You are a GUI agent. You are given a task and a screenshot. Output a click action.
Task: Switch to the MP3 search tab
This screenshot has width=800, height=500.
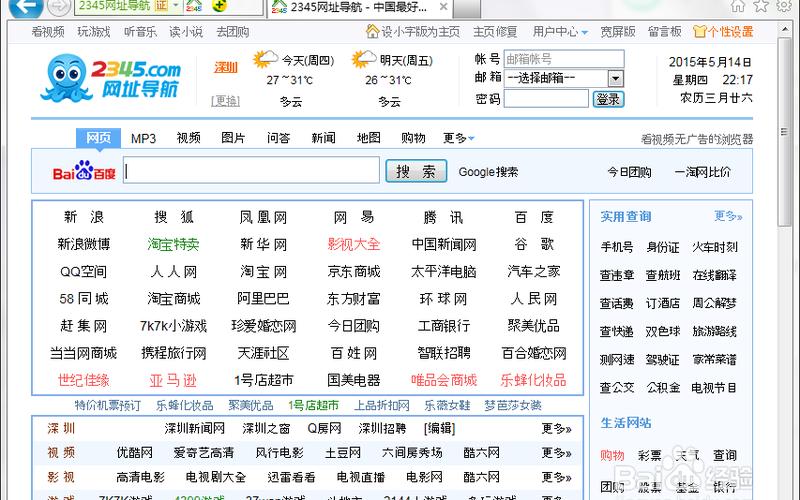143,138
